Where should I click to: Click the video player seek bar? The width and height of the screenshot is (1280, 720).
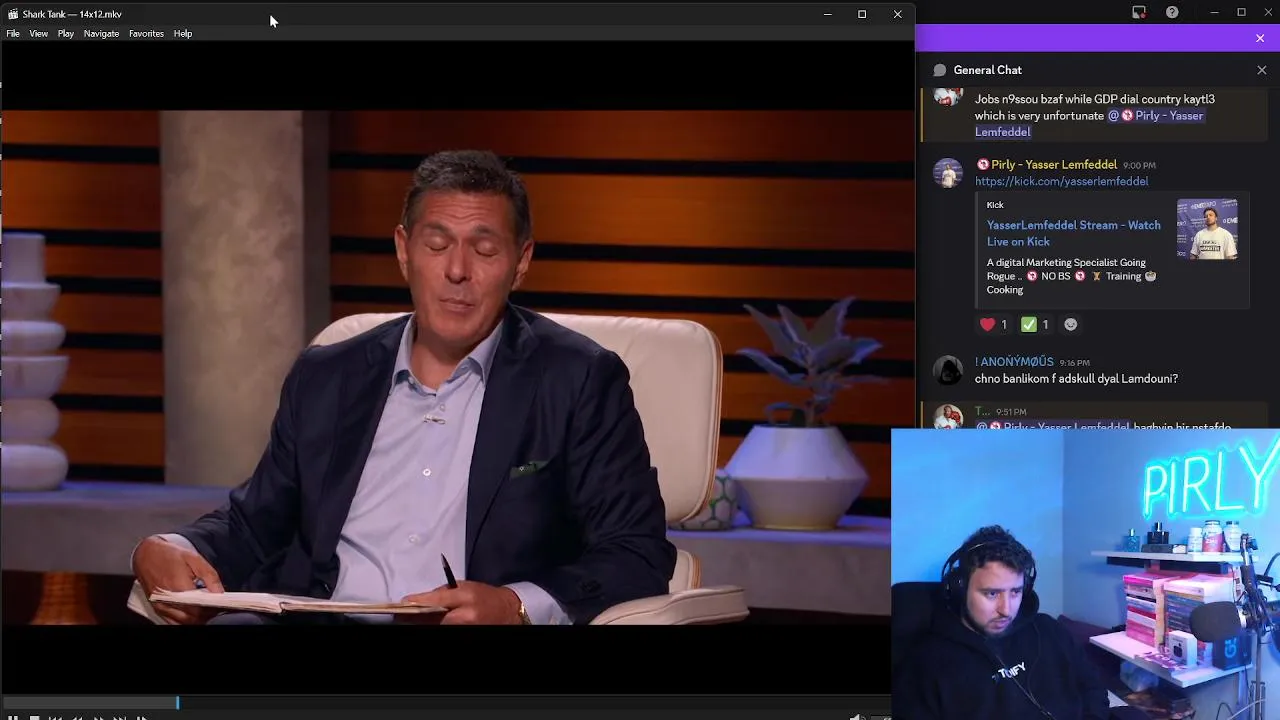(445, 703)
